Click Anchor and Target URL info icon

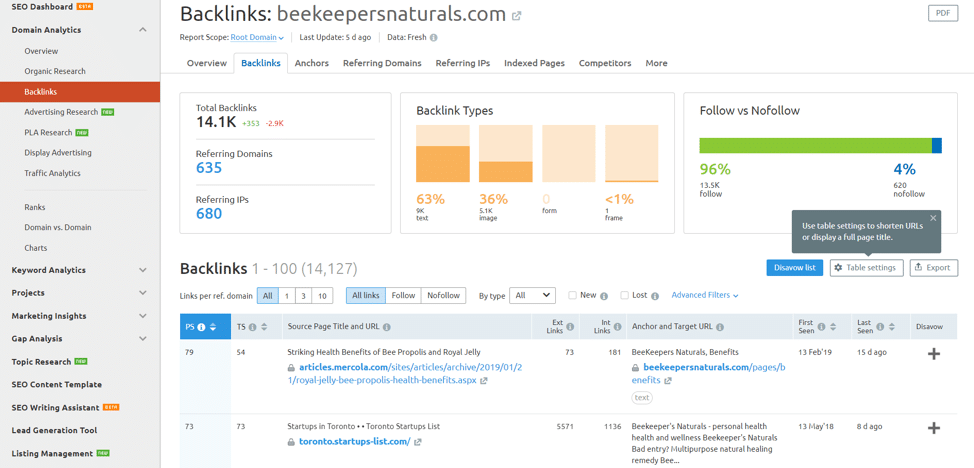[x=719, y=327]
